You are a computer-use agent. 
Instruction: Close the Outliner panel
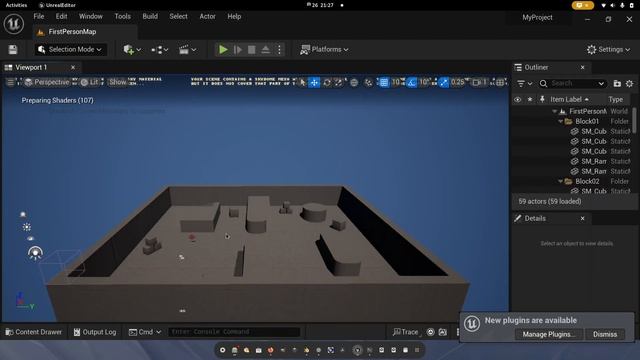[582, 67]
